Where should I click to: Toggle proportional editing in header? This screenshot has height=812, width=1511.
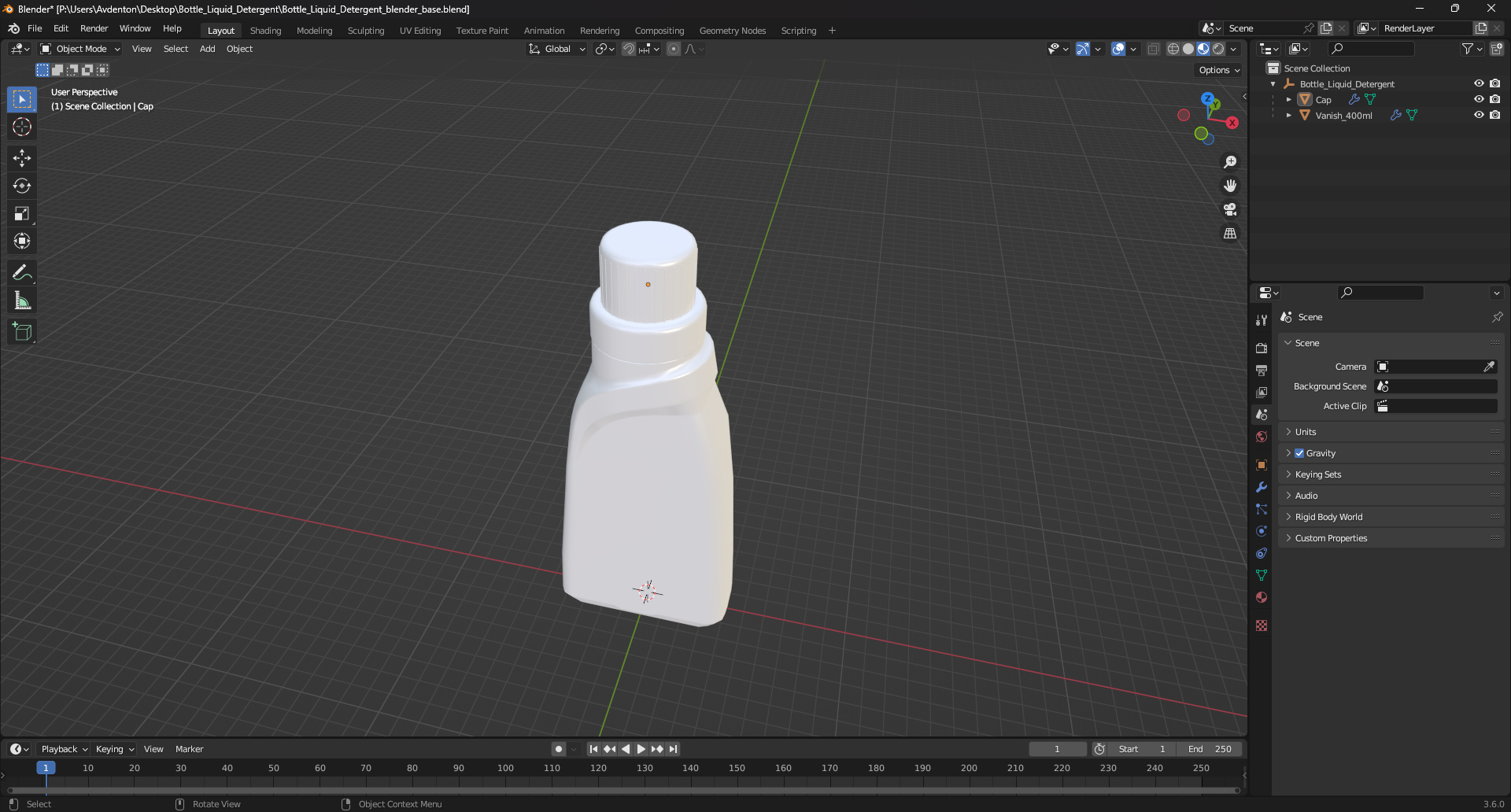pos(674,49)
